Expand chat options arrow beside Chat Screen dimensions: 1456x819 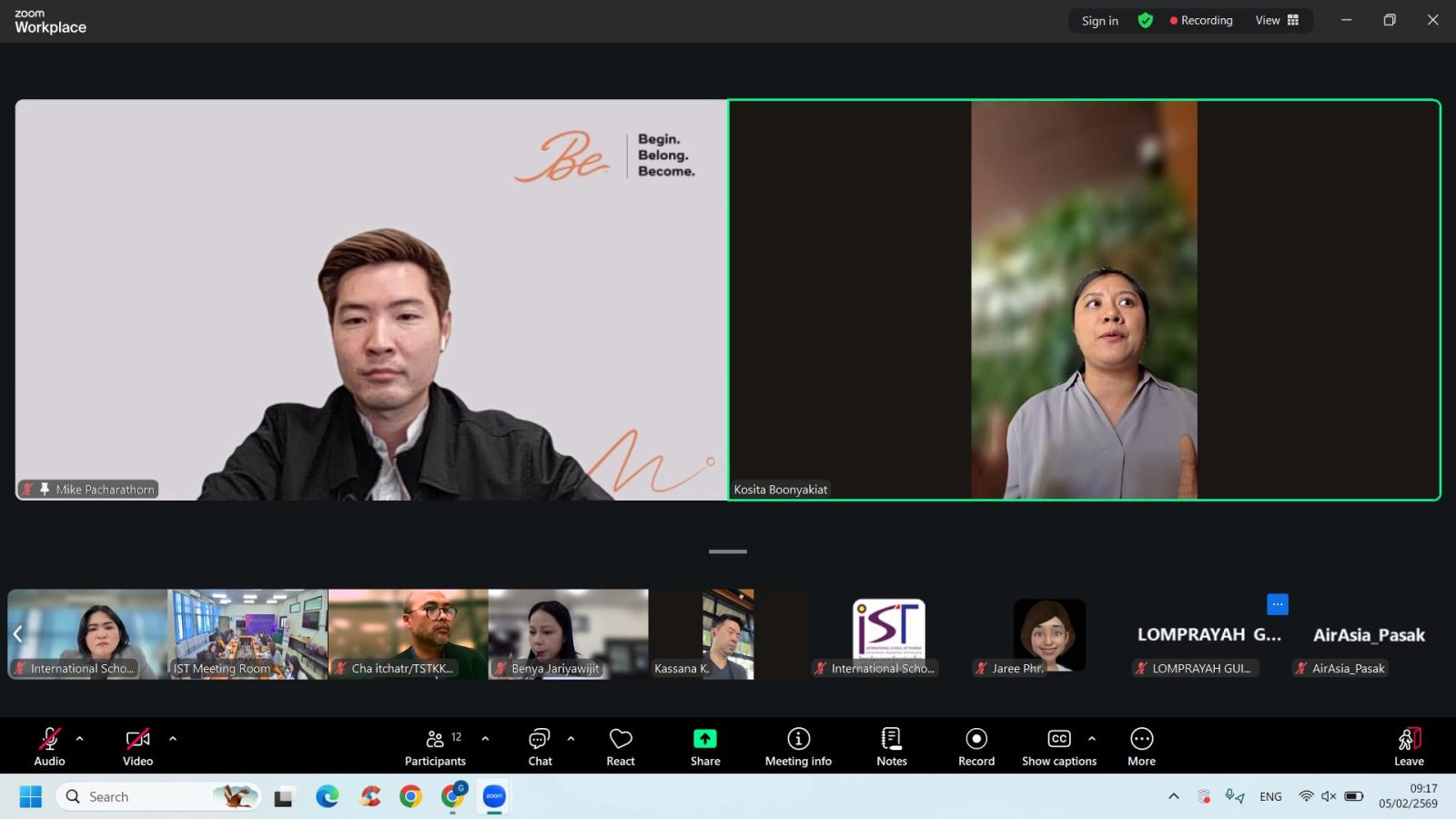coord(571,739)
